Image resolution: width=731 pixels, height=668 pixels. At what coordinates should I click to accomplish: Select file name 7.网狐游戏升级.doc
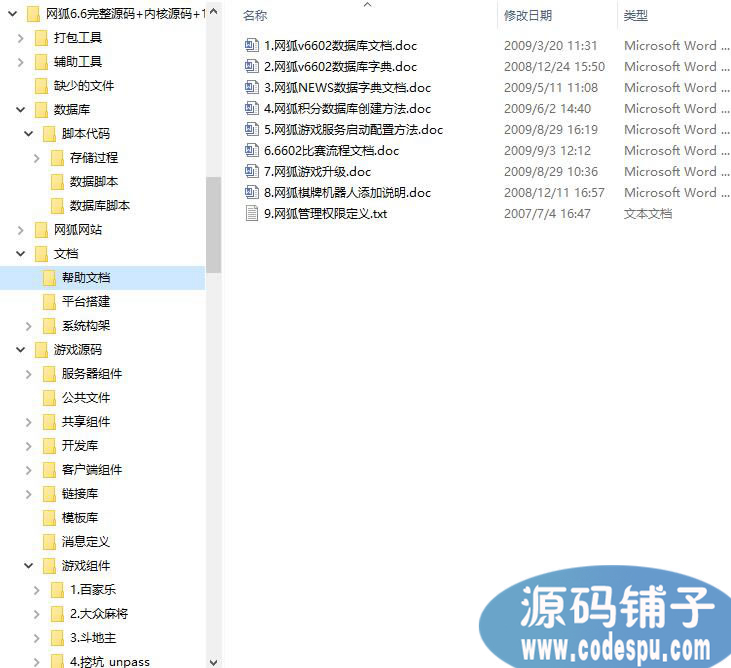coord(317,172)
